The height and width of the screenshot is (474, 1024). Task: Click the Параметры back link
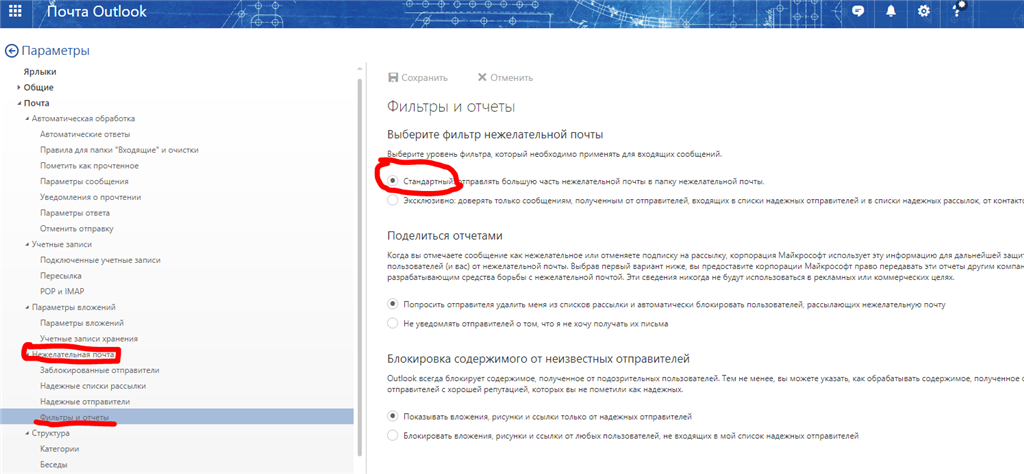[56, 51]
